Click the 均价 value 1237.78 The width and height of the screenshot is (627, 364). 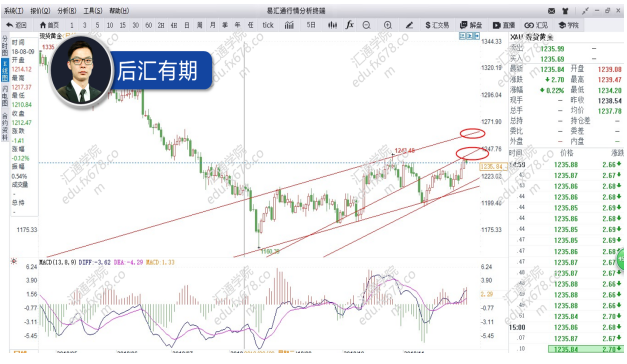[609, 111]
